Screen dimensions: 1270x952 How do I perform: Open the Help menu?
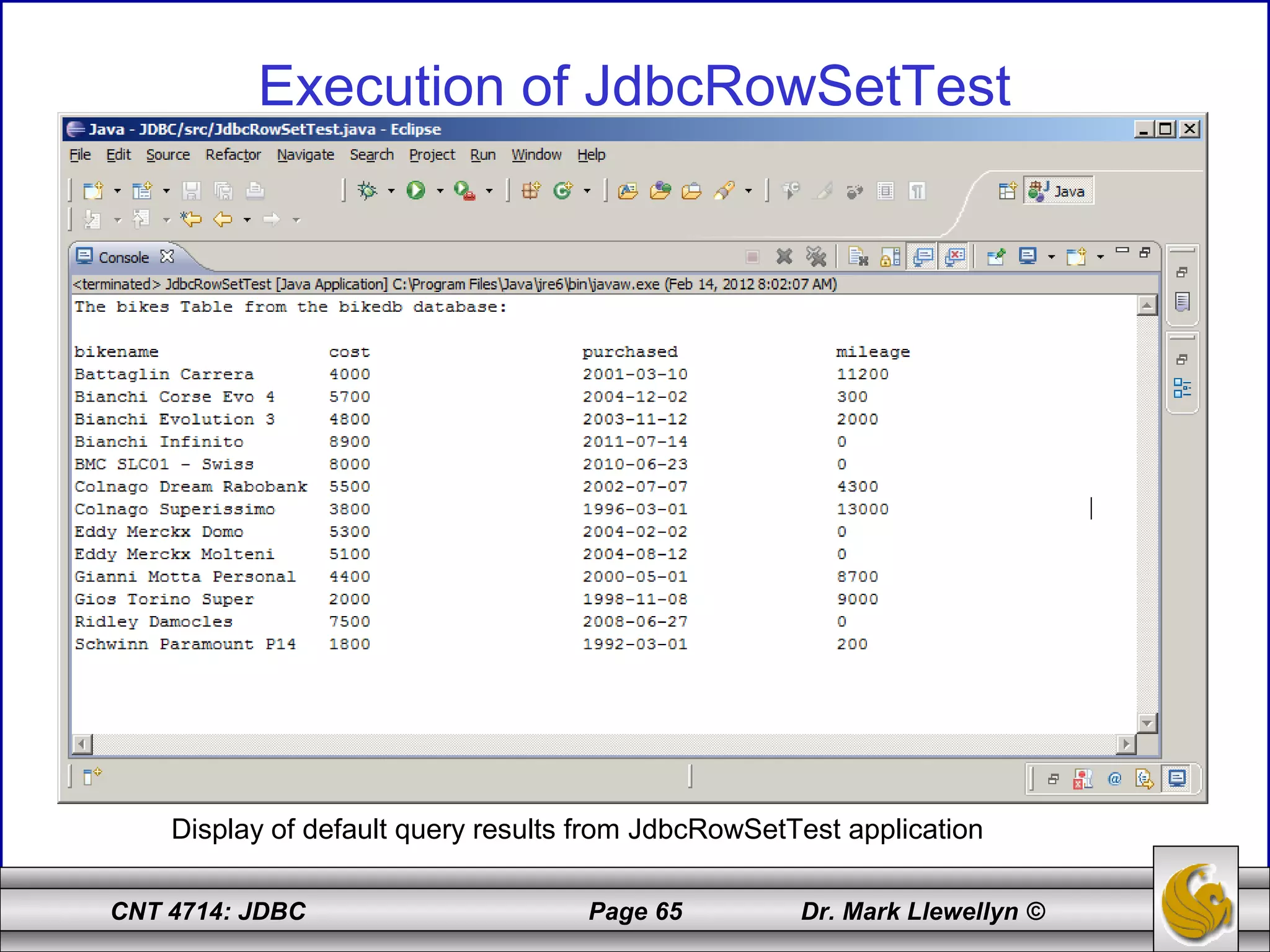[x=592, y=155]
